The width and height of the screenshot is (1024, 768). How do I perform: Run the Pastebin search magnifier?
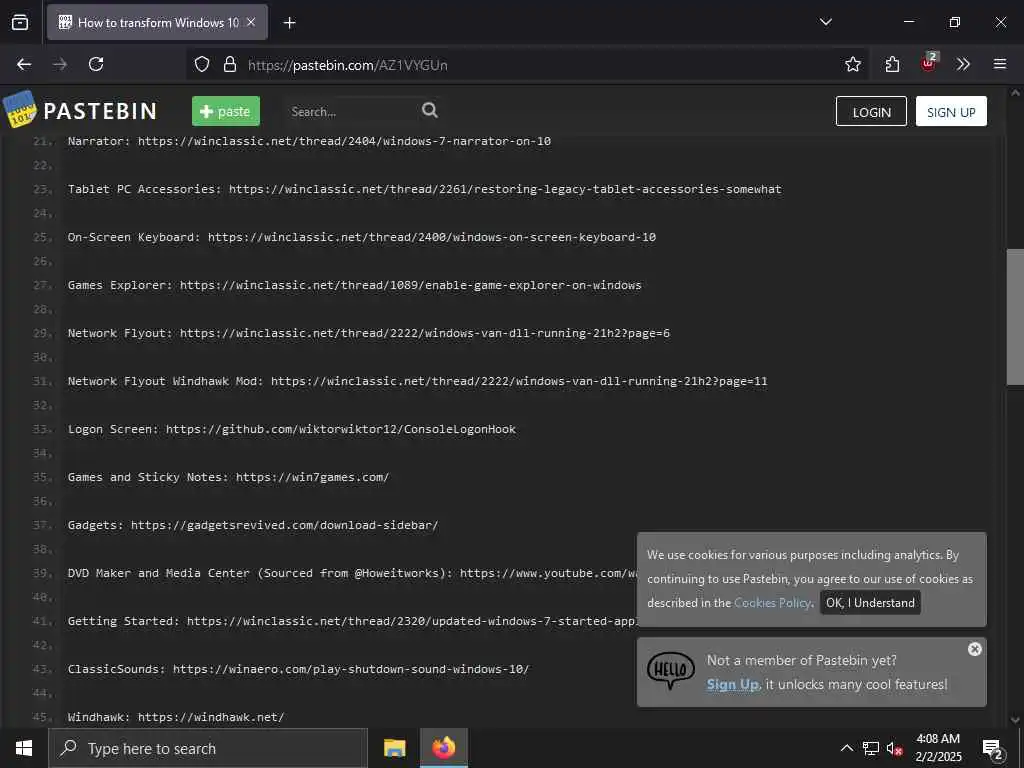[x=430, y=110]
